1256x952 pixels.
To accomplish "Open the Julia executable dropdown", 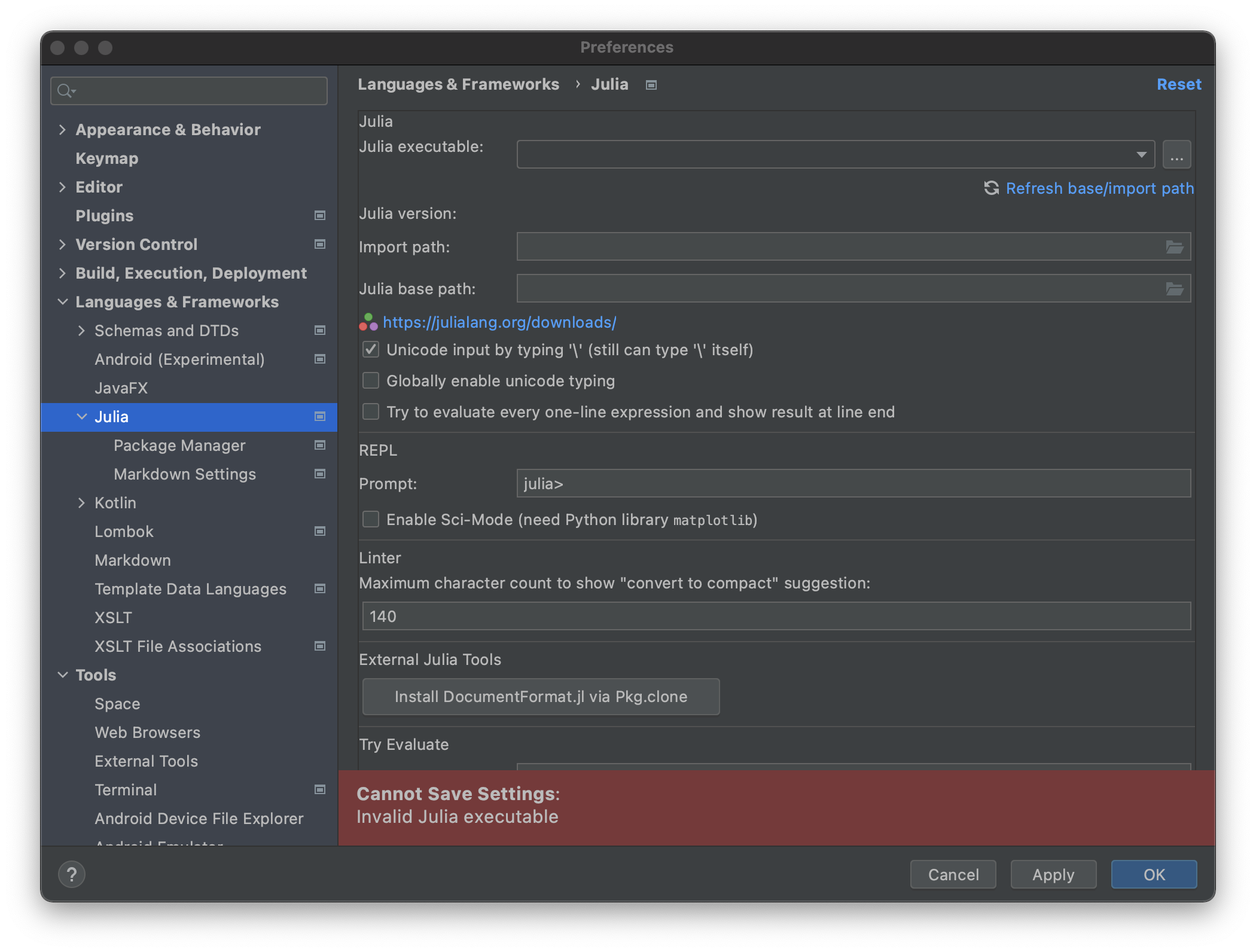I will pyautogui.click(x=1141, y=154).
